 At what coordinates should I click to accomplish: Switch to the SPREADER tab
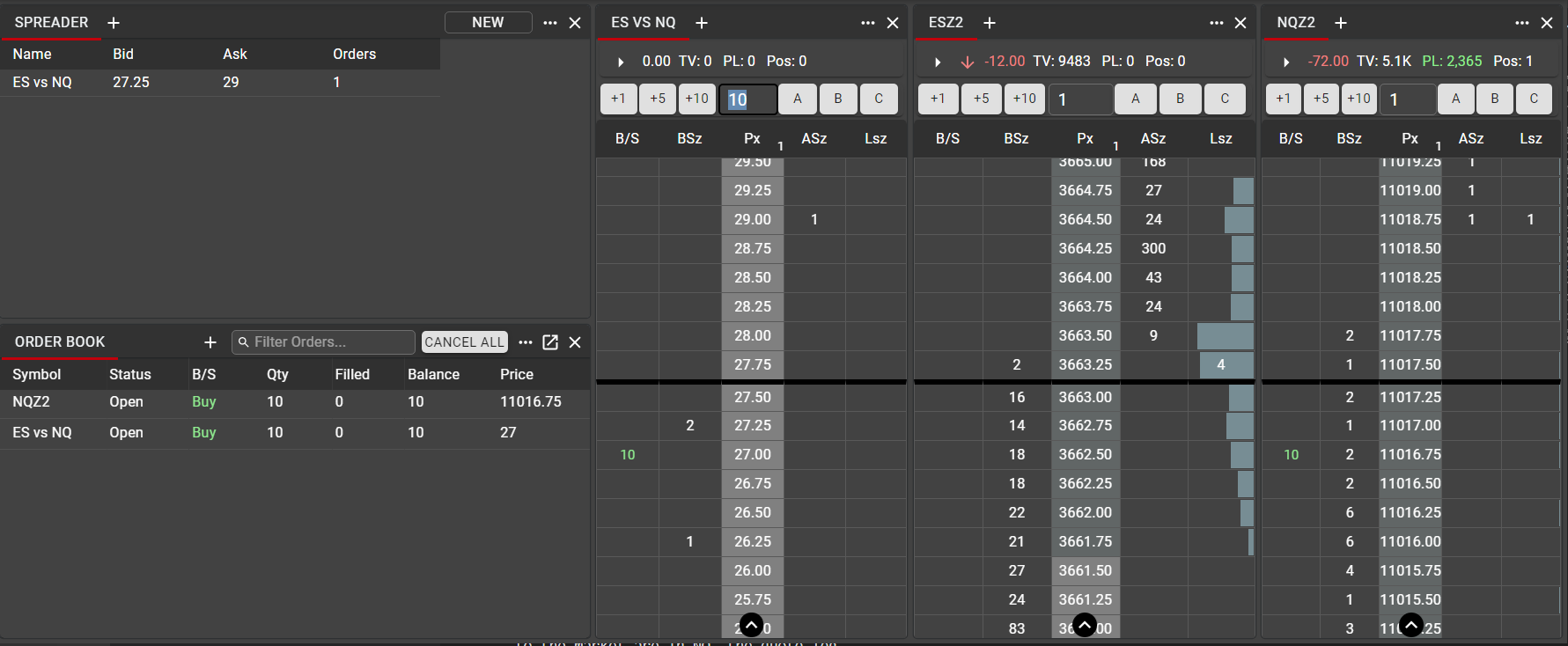[x=52, y=23]
